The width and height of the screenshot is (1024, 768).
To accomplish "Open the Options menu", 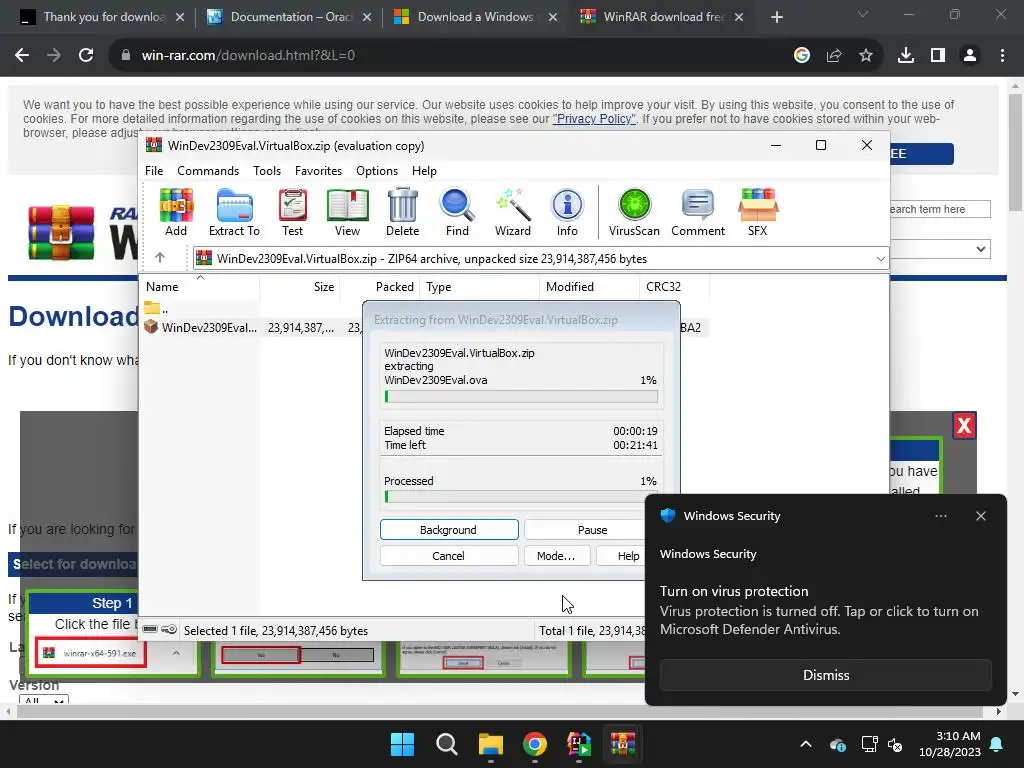I will click(x=377, y=170).
